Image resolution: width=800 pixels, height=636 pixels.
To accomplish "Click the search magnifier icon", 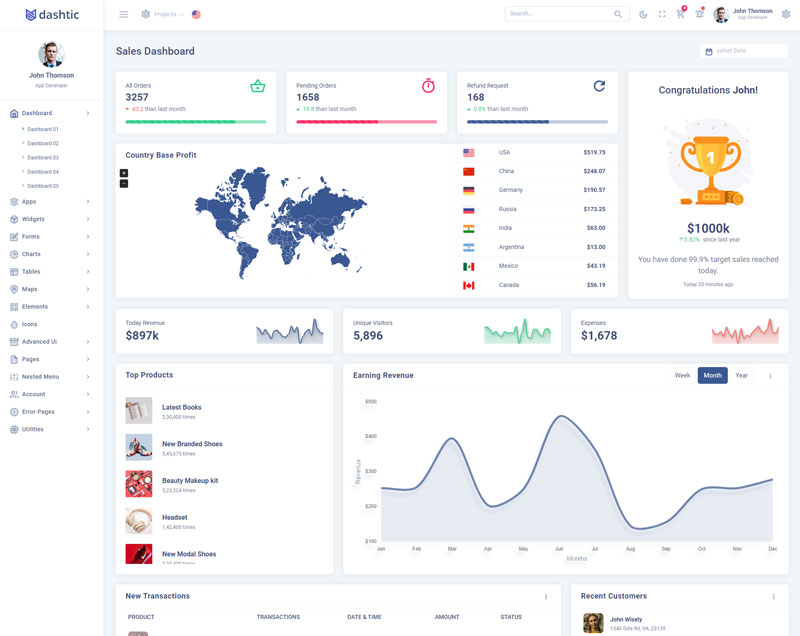I will point(618,14).
